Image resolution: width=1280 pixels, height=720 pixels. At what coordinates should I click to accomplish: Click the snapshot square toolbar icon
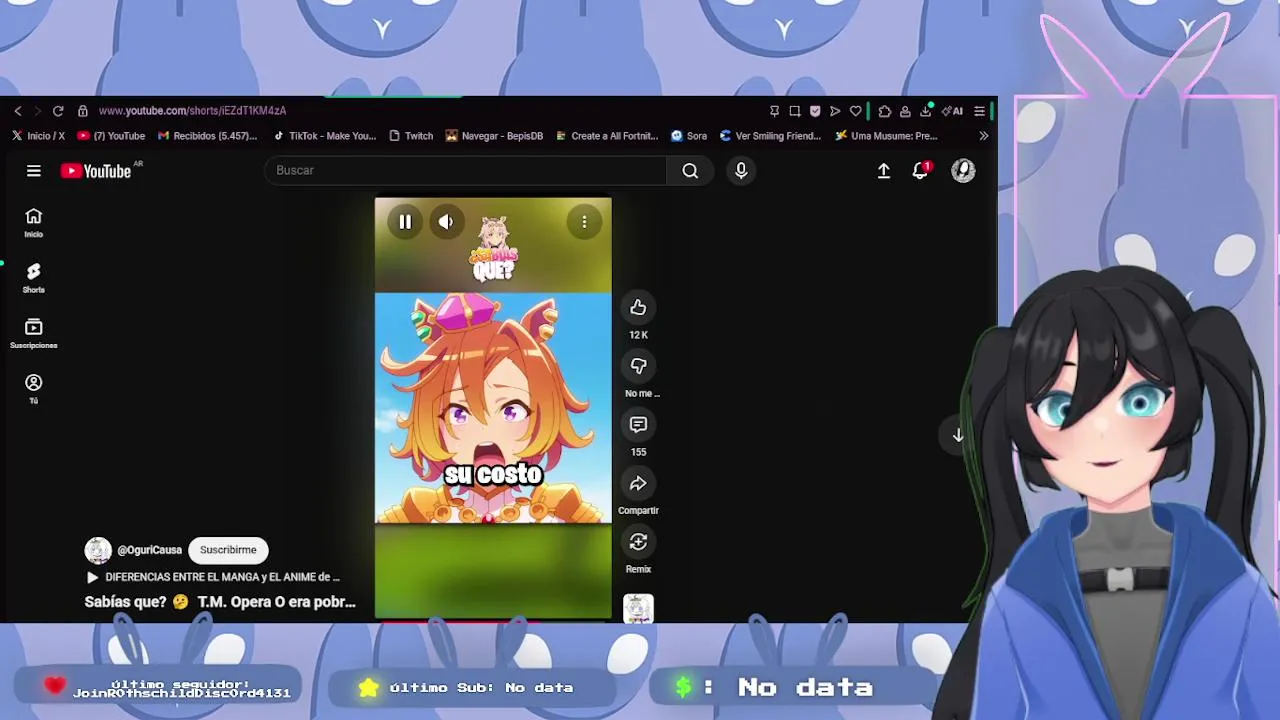795,111
